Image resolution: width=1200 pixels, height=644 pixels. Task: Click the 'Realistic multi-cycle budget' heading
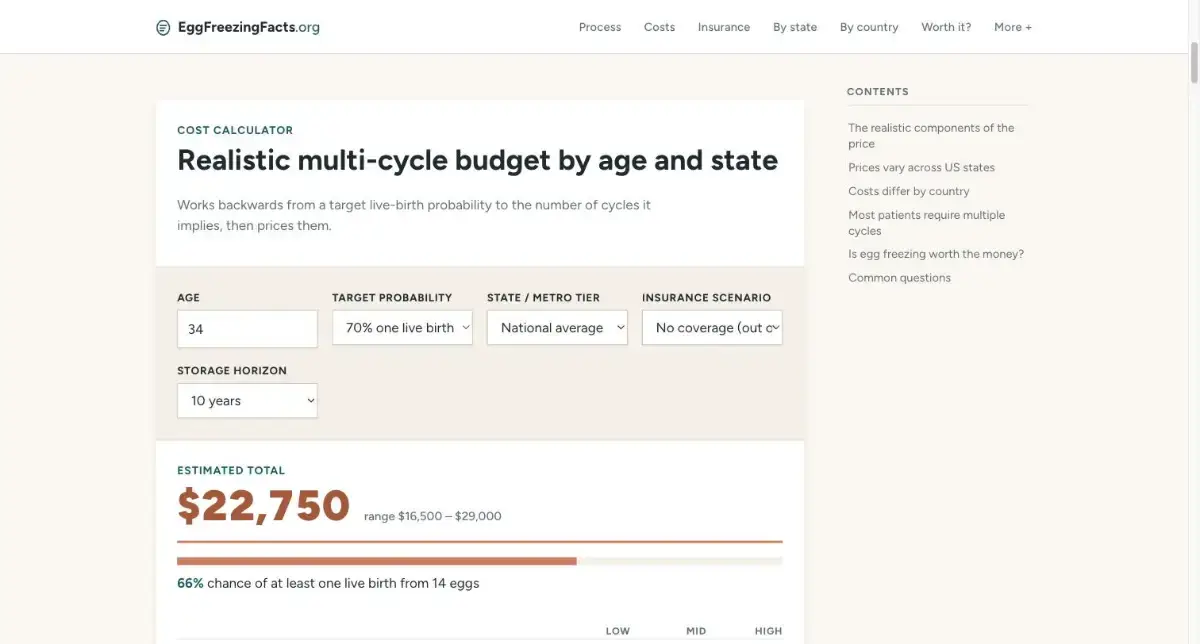[x=477, y=160]
